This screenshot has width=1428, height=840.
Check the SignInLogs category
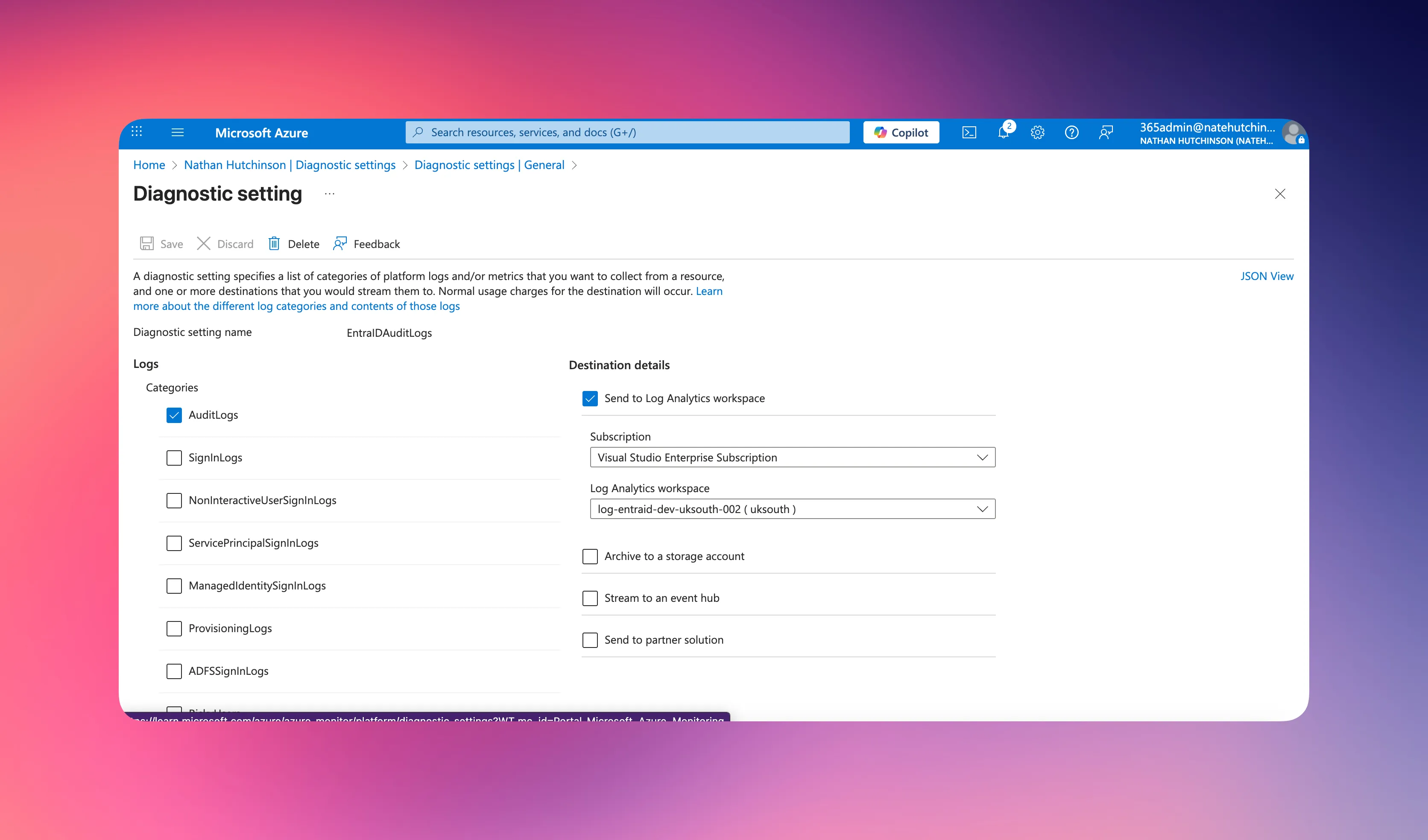click(x=174, y=458)
